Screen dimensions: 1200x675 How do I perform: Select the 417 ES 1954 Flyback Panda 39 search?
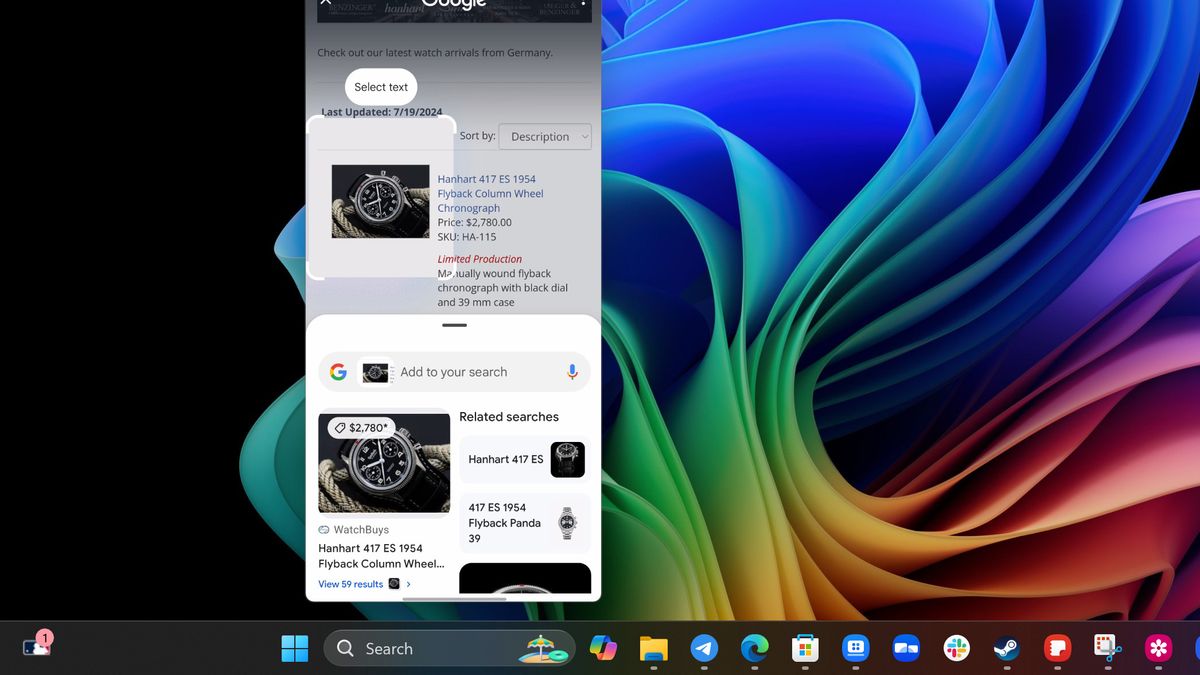tap(524, 522)
